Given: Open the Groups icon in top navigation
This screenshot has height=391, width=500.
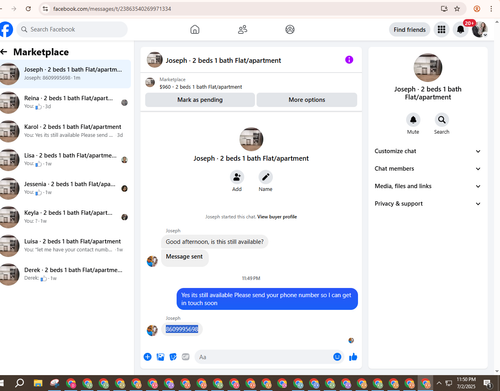Looking at the screenshot, I should (290, 29).
